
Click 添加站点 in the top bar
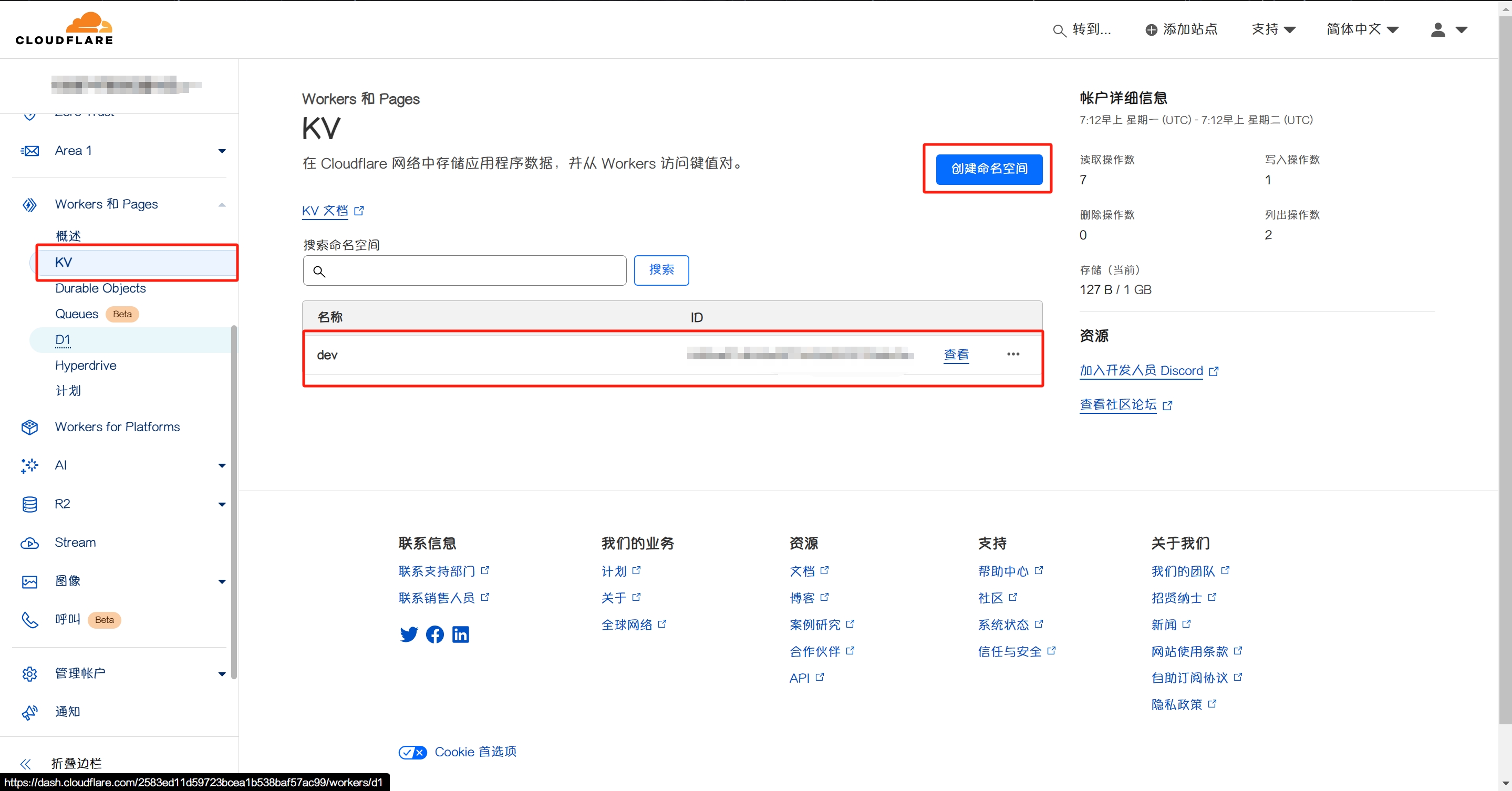(1190, 29)
